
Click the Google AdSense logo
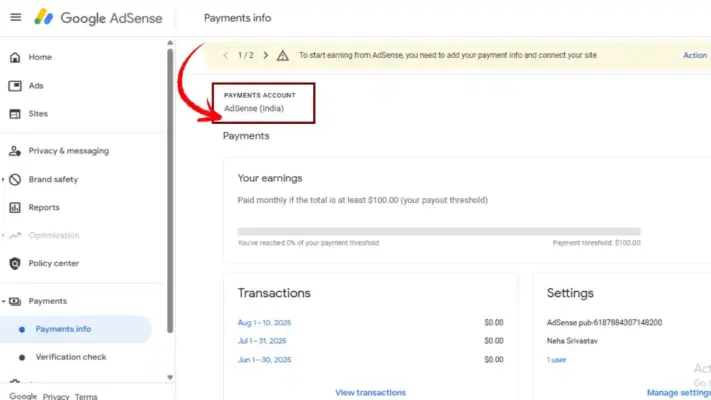coord(98,18)
